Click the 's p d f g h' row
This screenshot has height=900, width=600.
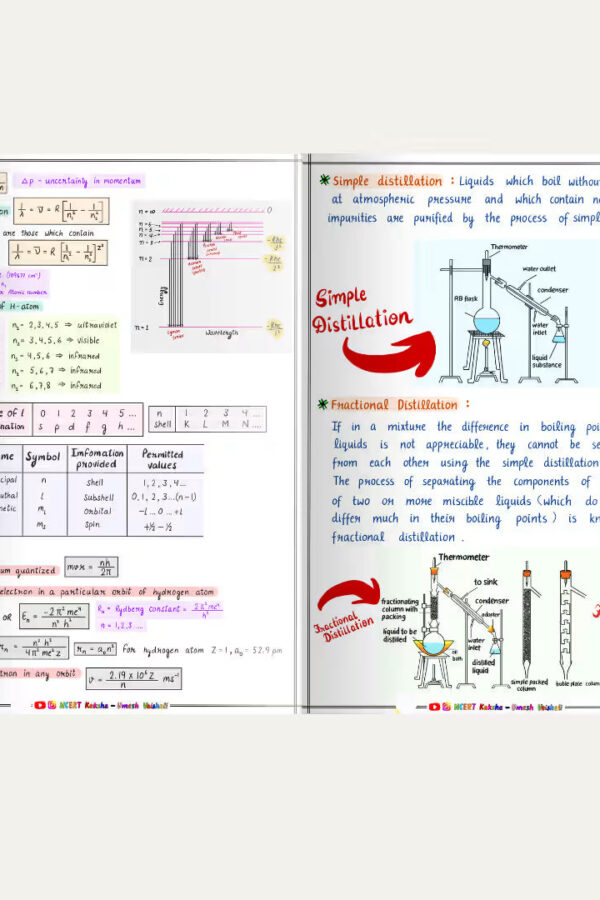(87, 428)
